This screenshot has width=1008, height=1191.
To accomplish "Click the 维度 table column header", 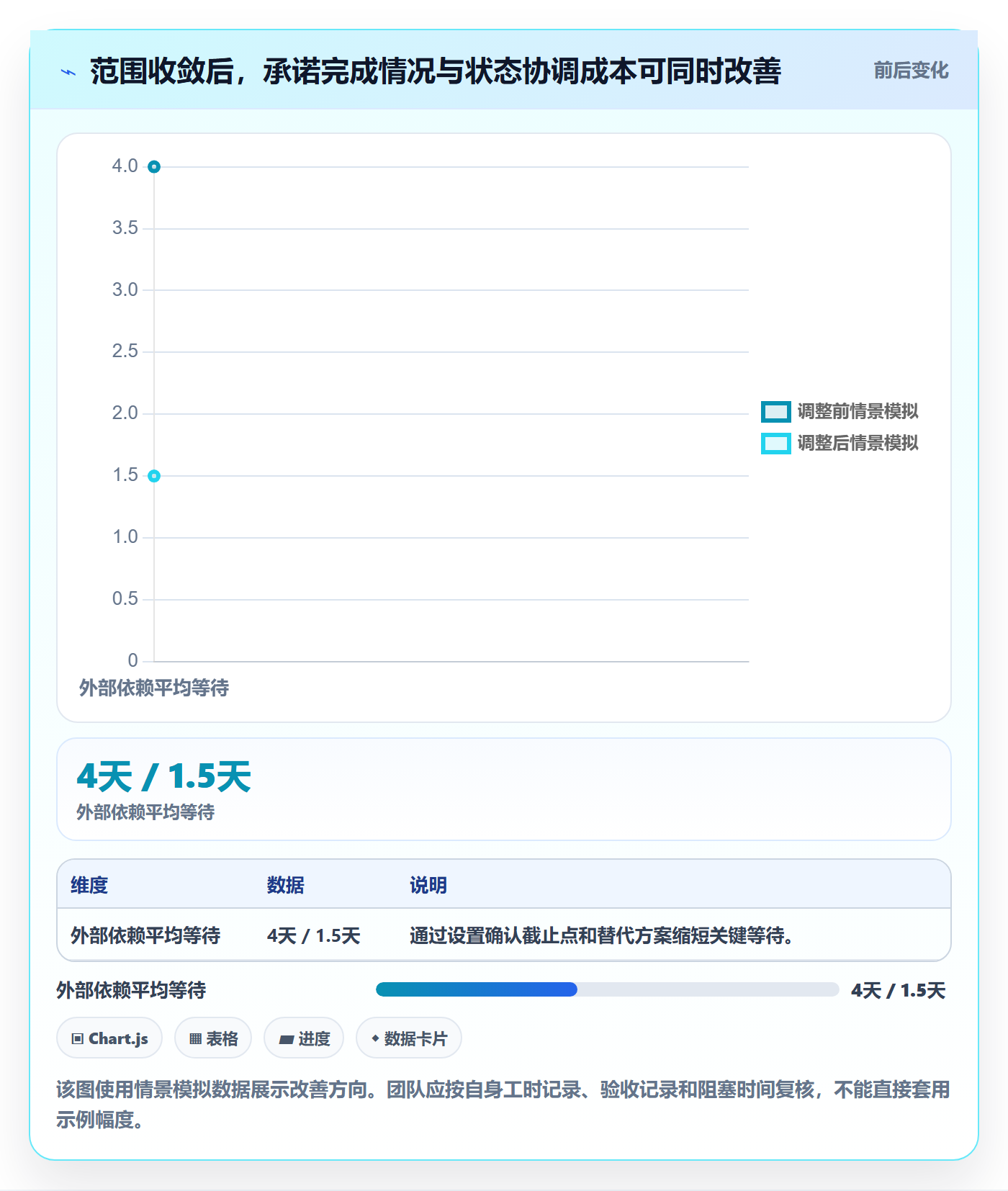I will [x=89, y=885].
